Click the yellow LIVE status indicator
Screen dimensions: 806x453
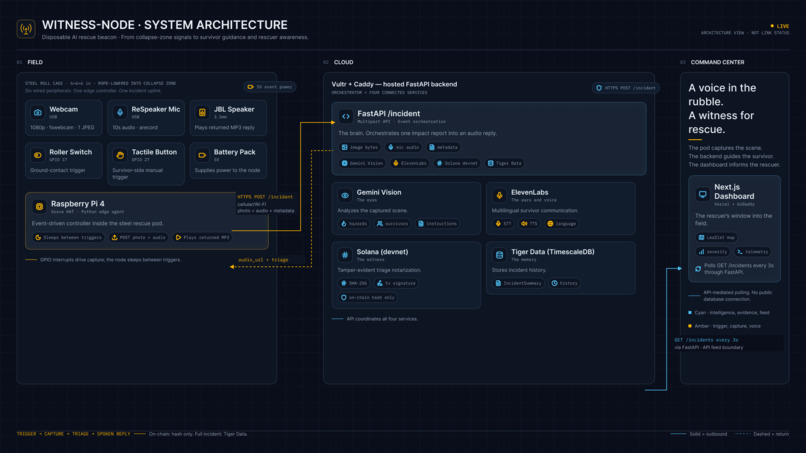point(779,26)
